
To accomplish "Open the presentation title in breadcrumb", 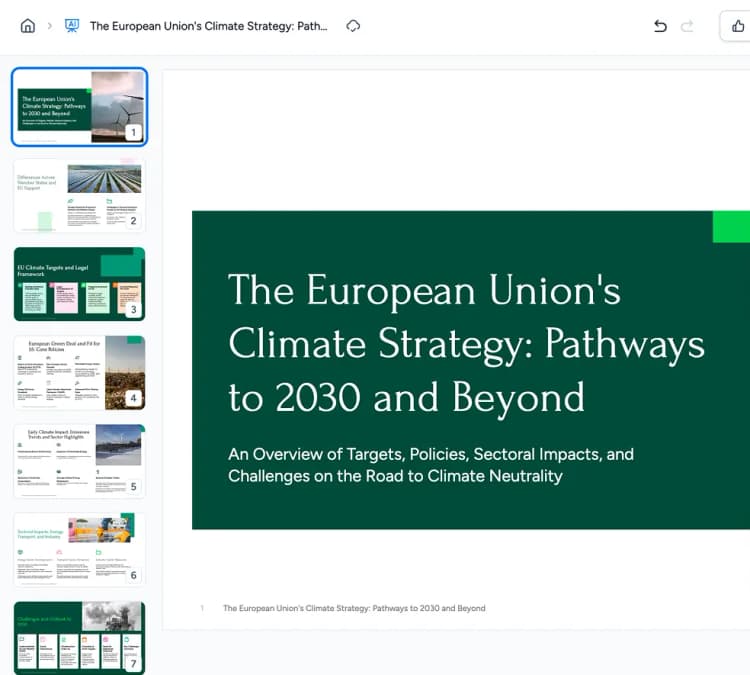I will point(209,26).
